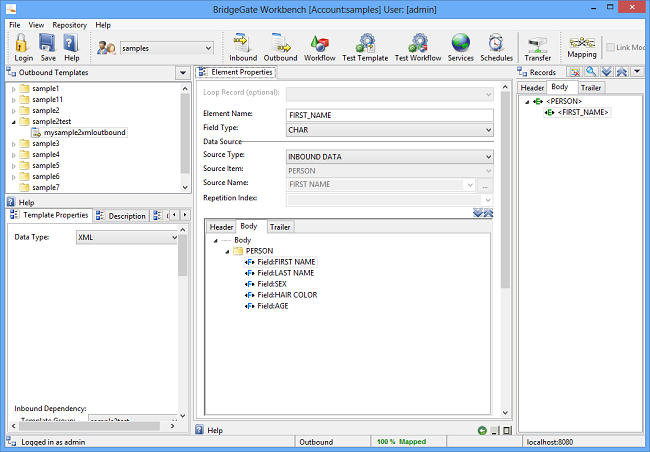Click the Transfer toolbar icon
Image resolution: width=650 pixels, height=452 pixels.
[538, 44]
